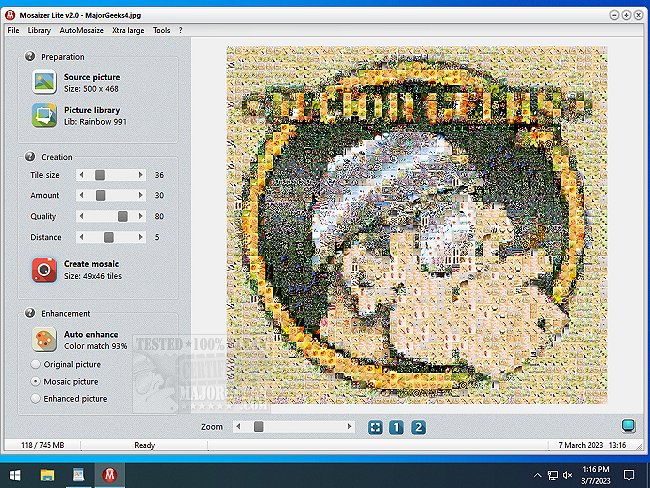
Task: Open the ? help menu
Action: point(181,30)
